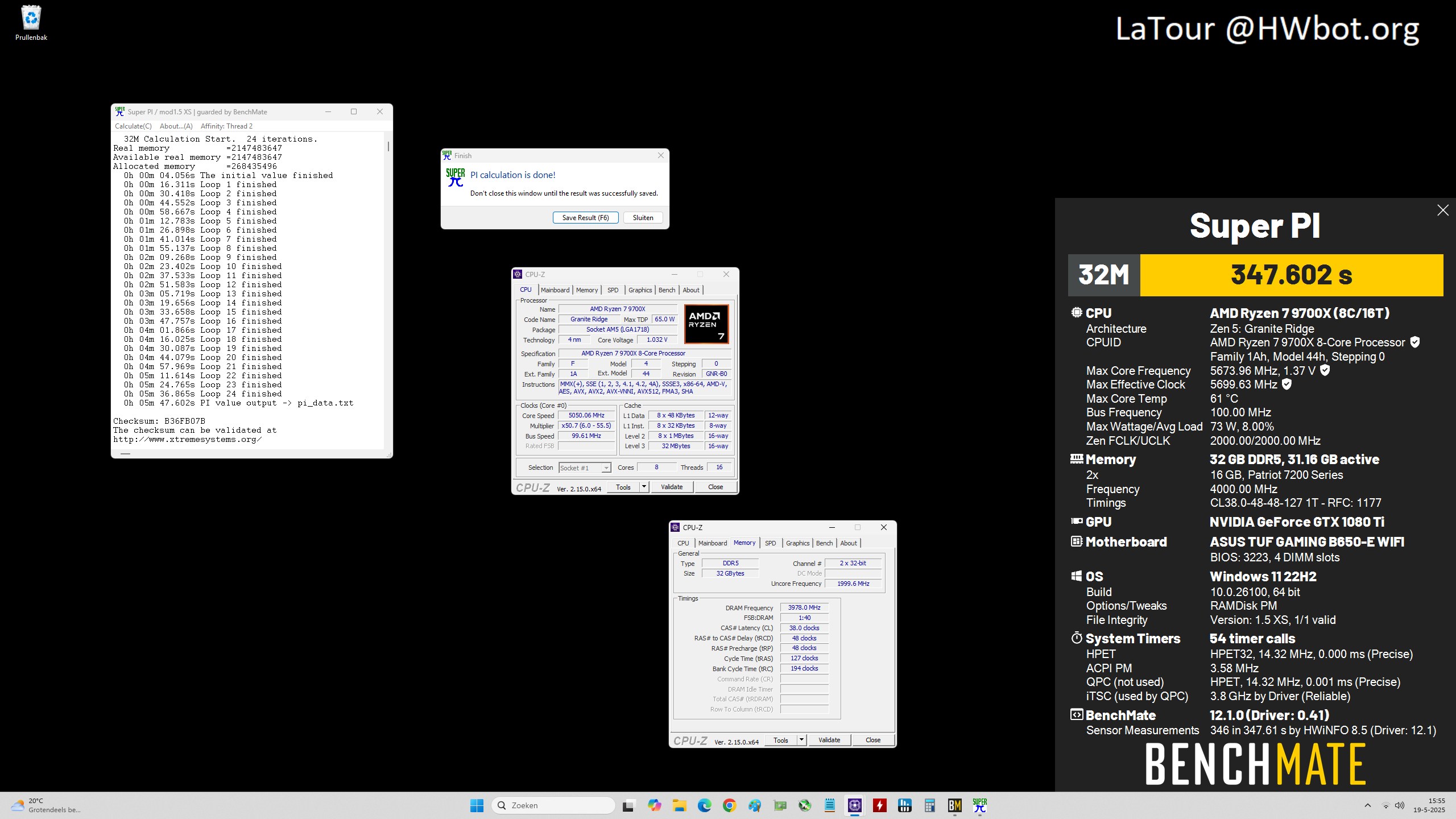Switch to Memory tab in upper CPU-Z
This screenshot has height=819, width=1456.
pos(587,290)
